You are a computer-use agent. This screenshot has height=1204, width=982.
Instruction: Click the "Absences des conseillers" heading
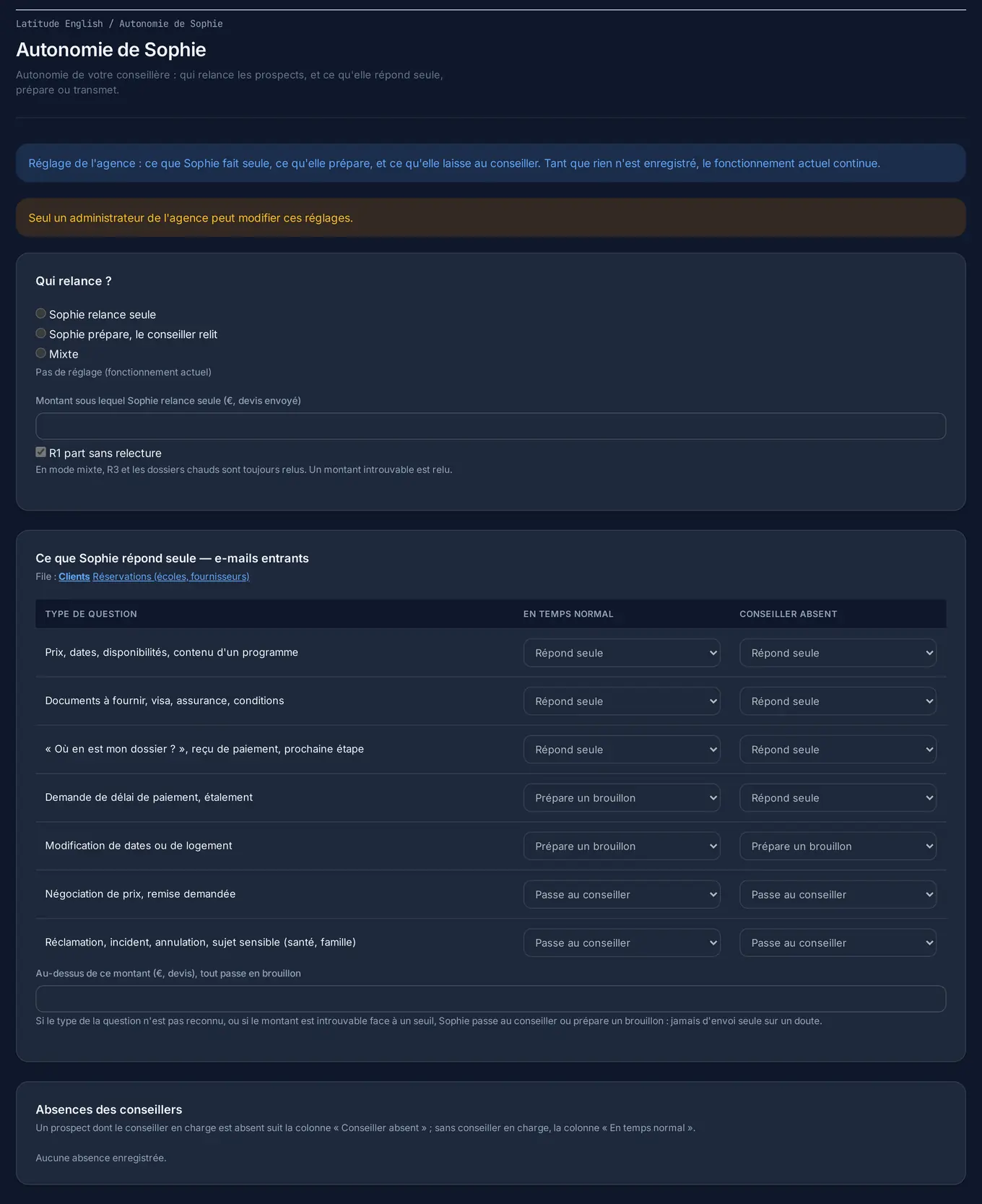click(109, 1109)
